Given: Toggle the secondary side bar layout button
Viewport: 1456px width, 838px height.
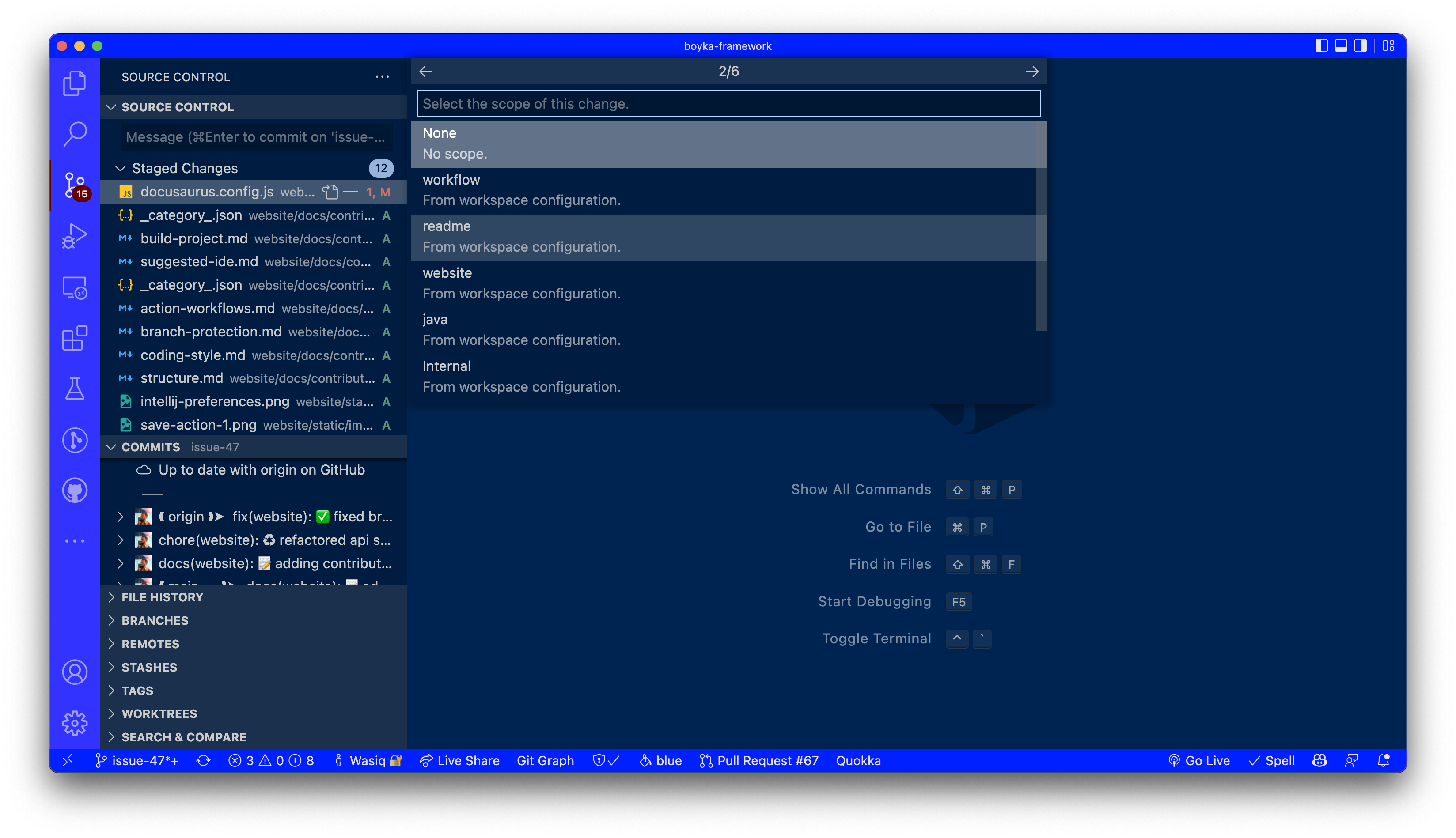Looking at the screenshot, I should [x=1361, y=46].
